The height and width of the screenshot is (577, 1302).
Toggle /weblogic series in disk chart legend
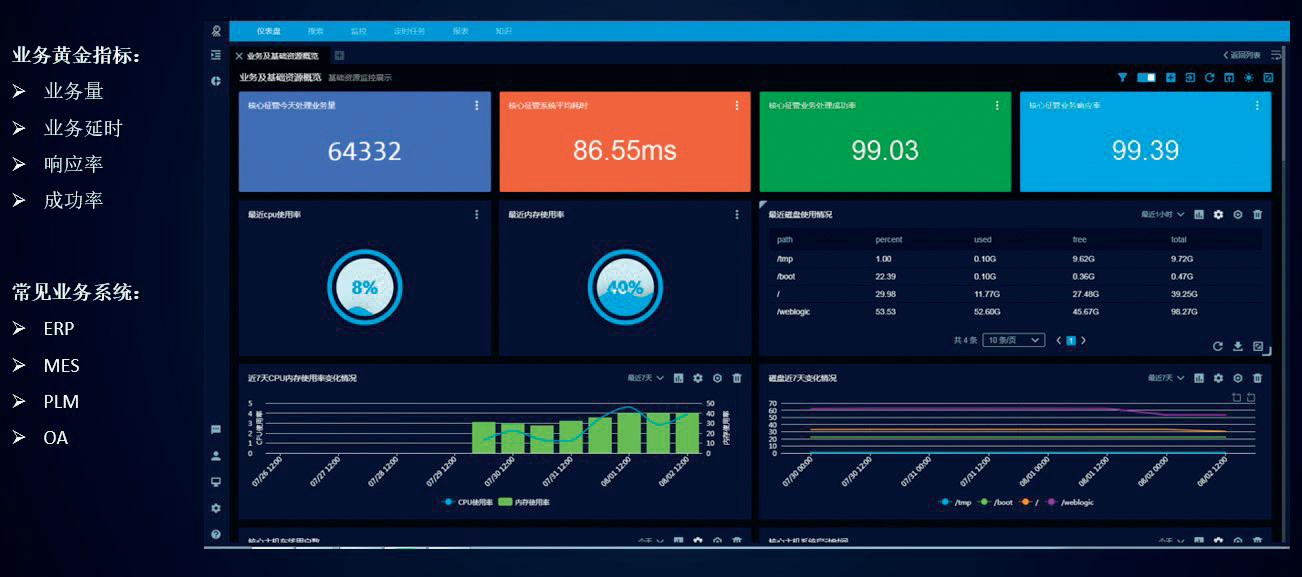coord(1070,502)
